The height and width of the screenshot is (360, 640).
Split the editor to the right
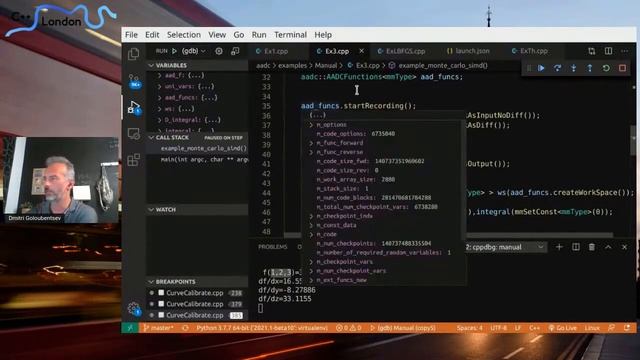[609, 51]
